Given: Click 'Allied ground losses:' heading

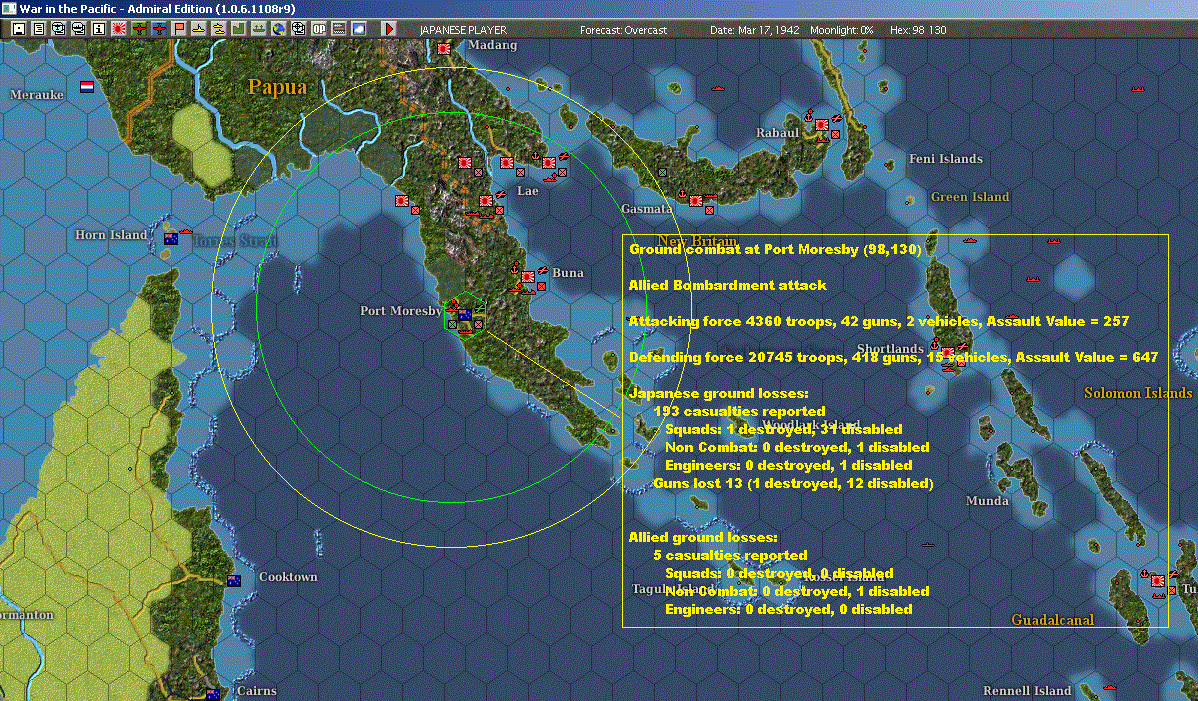Looking at the screenshot, I should (703, 537).
